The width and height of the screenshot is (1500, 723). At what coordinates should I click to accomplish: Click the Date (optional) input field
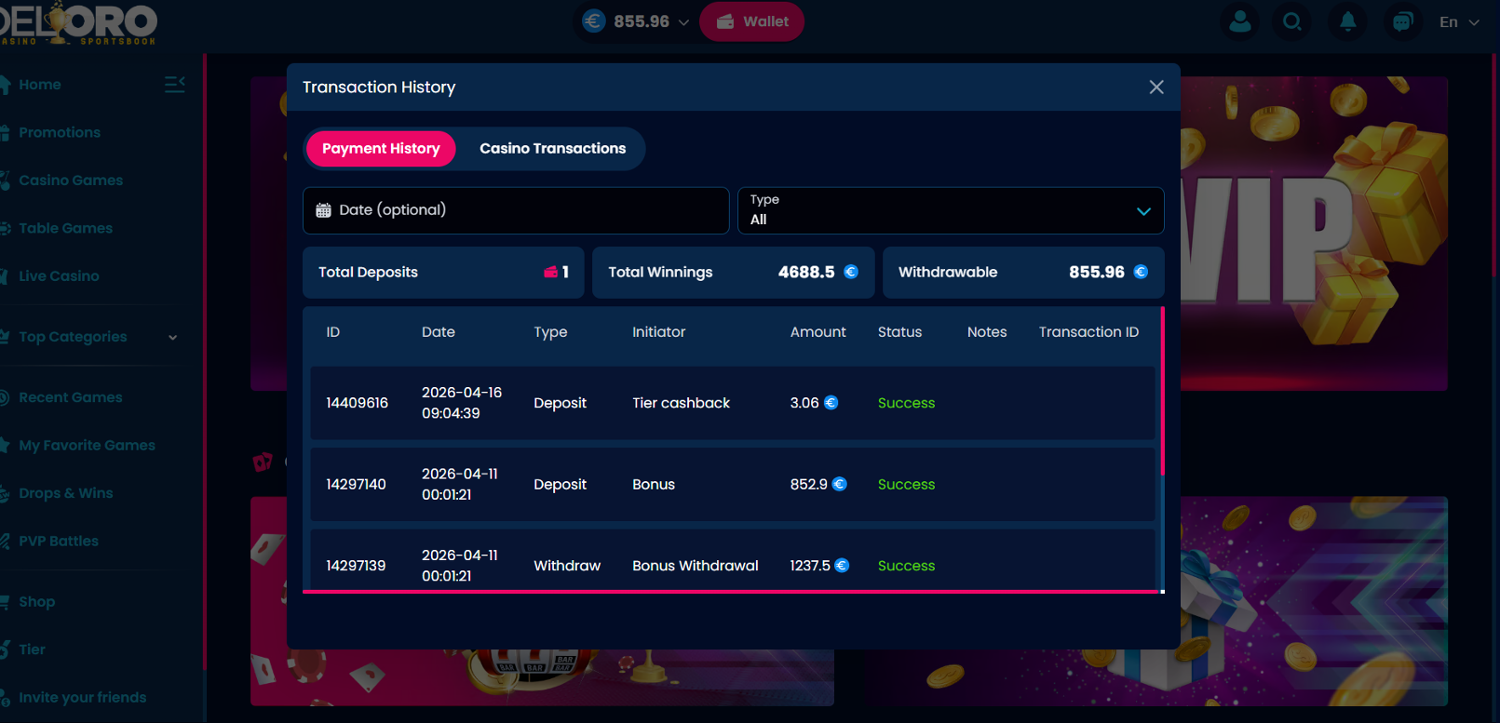516,210
